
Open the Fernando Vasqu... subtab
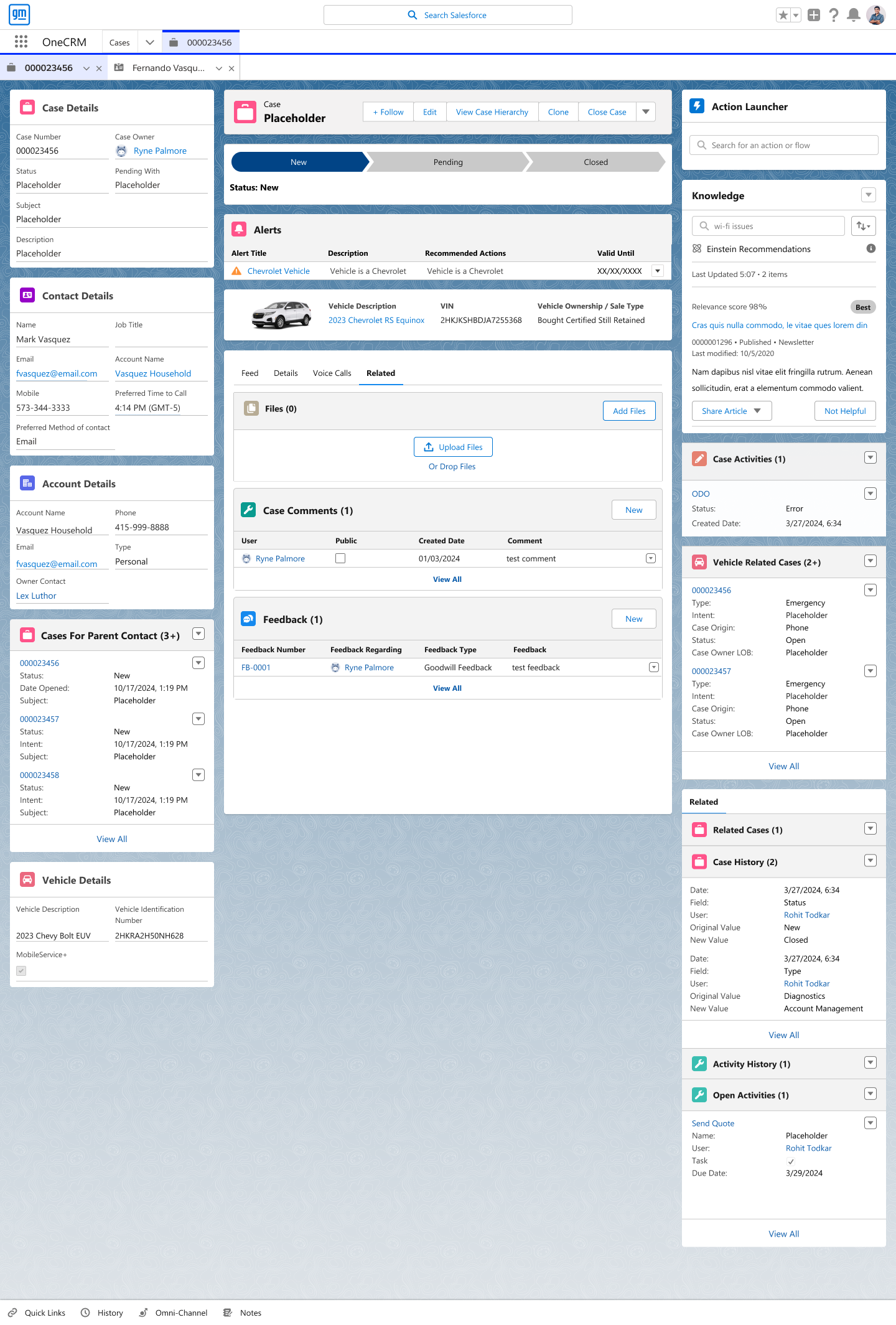pos(169,68)
